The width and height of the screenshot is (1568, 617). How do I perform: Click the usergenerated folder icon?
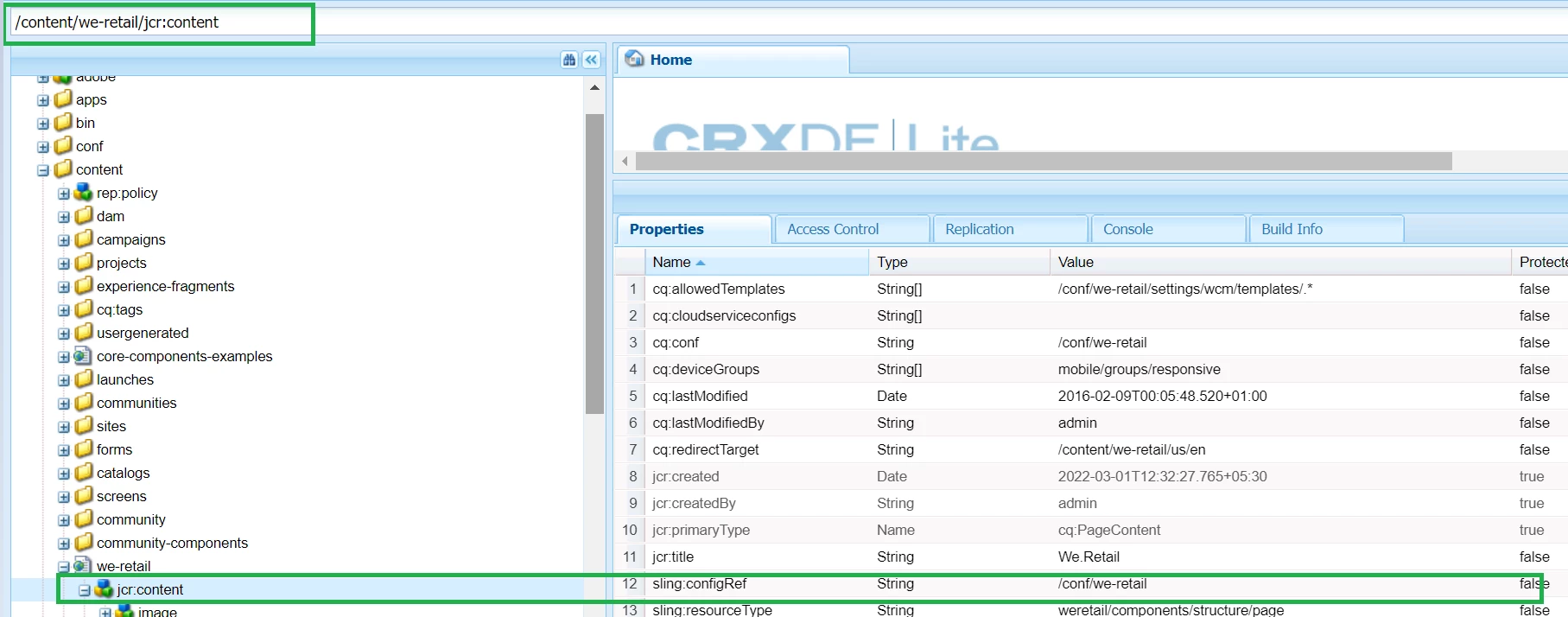84,332
